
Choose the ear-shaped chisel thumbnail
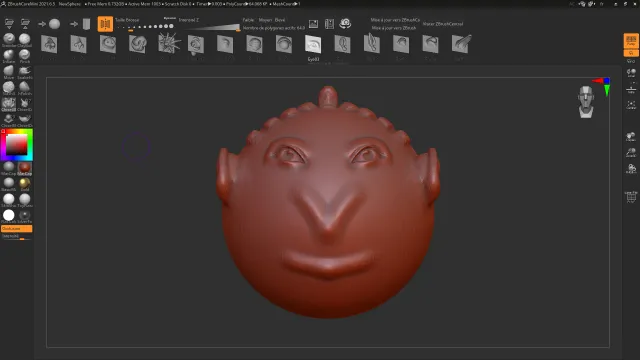pos(342,44)
